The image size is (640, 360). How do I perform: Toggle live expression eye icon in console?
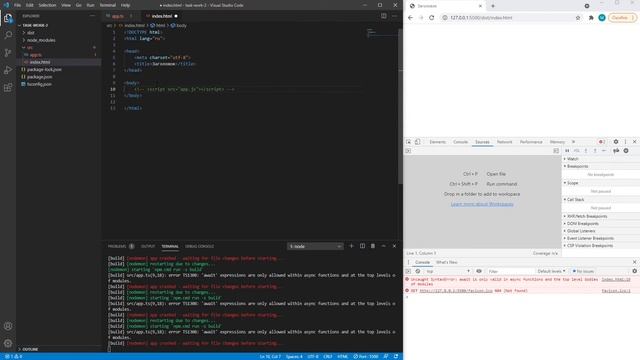[479, 271]
